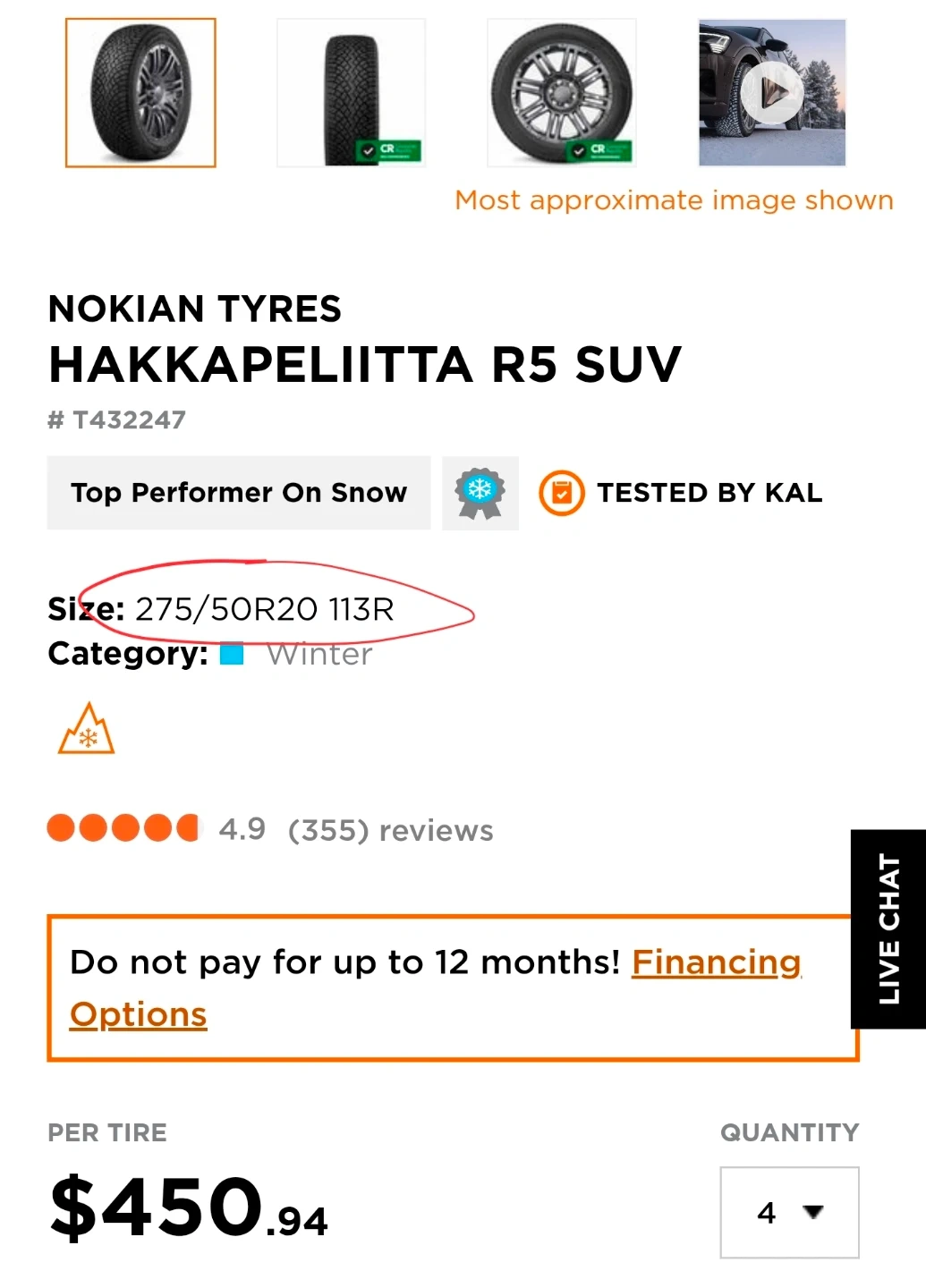Click the mountain snowflake winter symbol

87,730
